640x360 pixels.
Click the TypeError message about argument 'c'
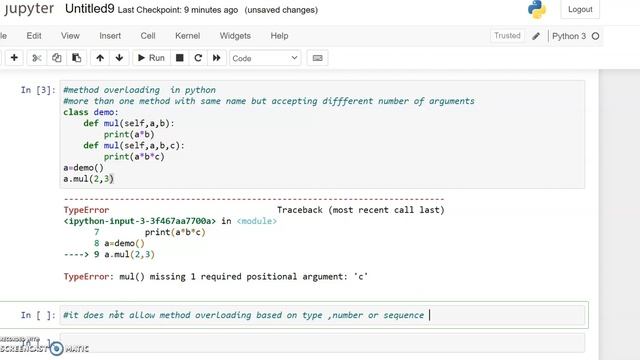click(x=216, y=276)
